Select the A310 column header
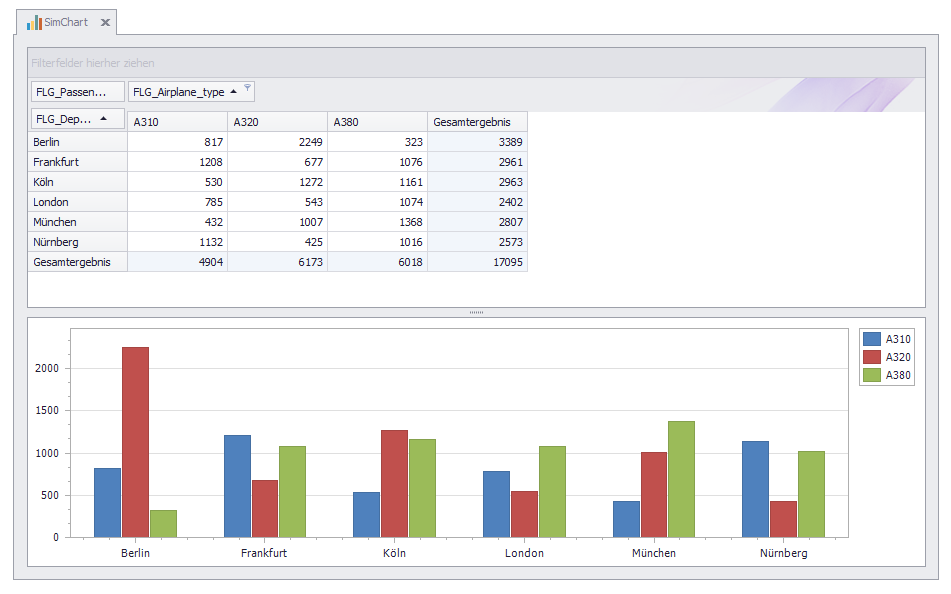This screenshot has width=951, height=594. coord(177,122)
